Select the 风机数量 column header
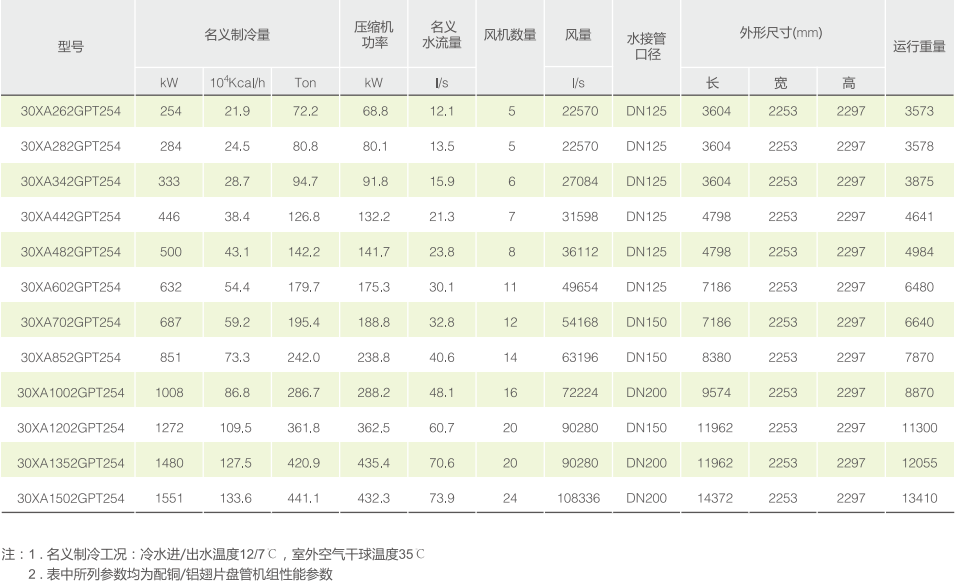The width and height of the screenshot is (957, 587). point(510,34)
